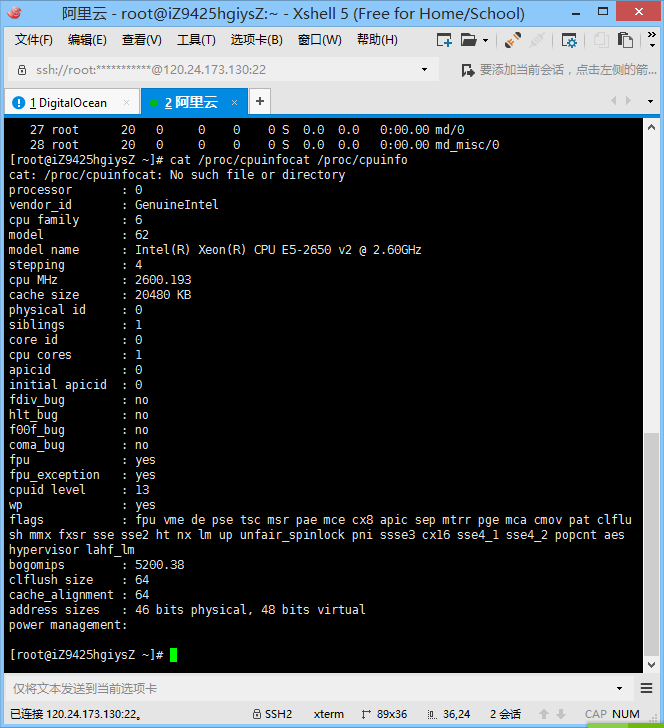Click the "No such file or directory" error line
Viewport: 664px width, 728px height.
coord(177,175)
